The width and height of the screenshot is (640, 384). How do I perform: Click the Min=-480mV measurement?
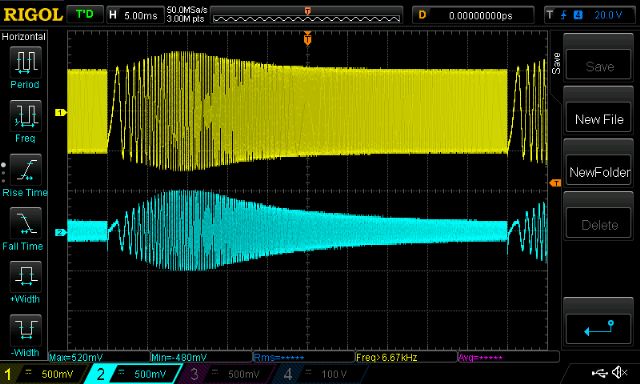pyautogui.click(x=179, y=357)
